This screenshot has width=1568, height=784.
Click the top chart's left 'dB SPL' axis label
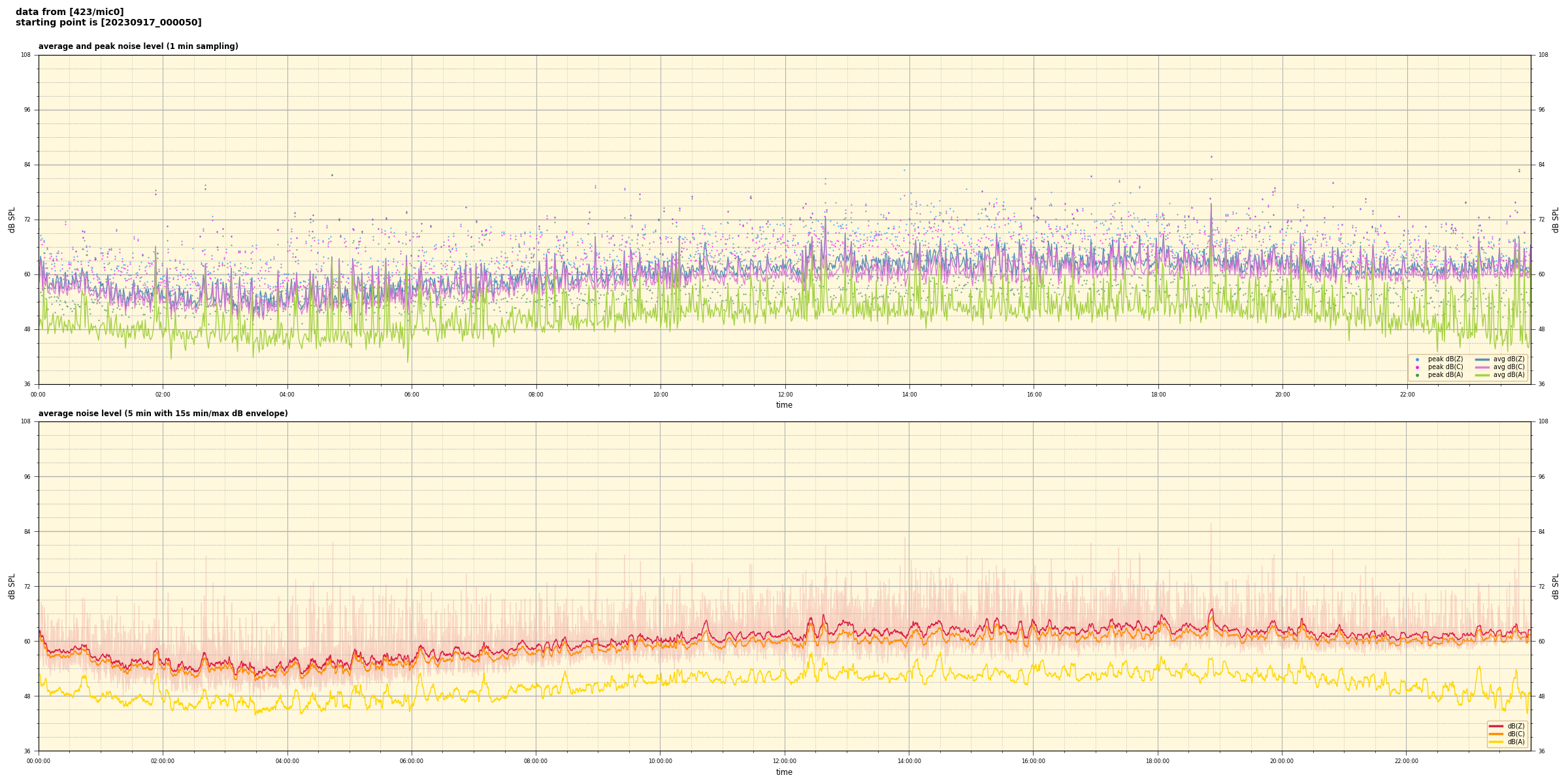point(12,220)
